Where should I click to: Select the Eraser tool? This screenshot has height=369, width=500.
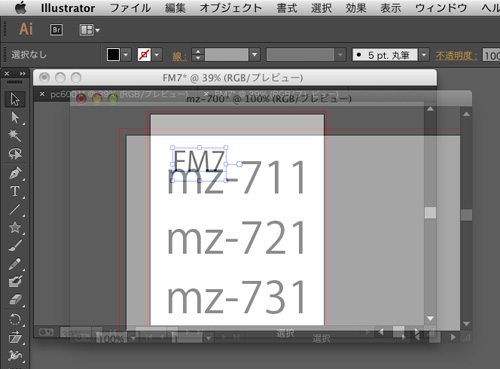pos(15,300)
